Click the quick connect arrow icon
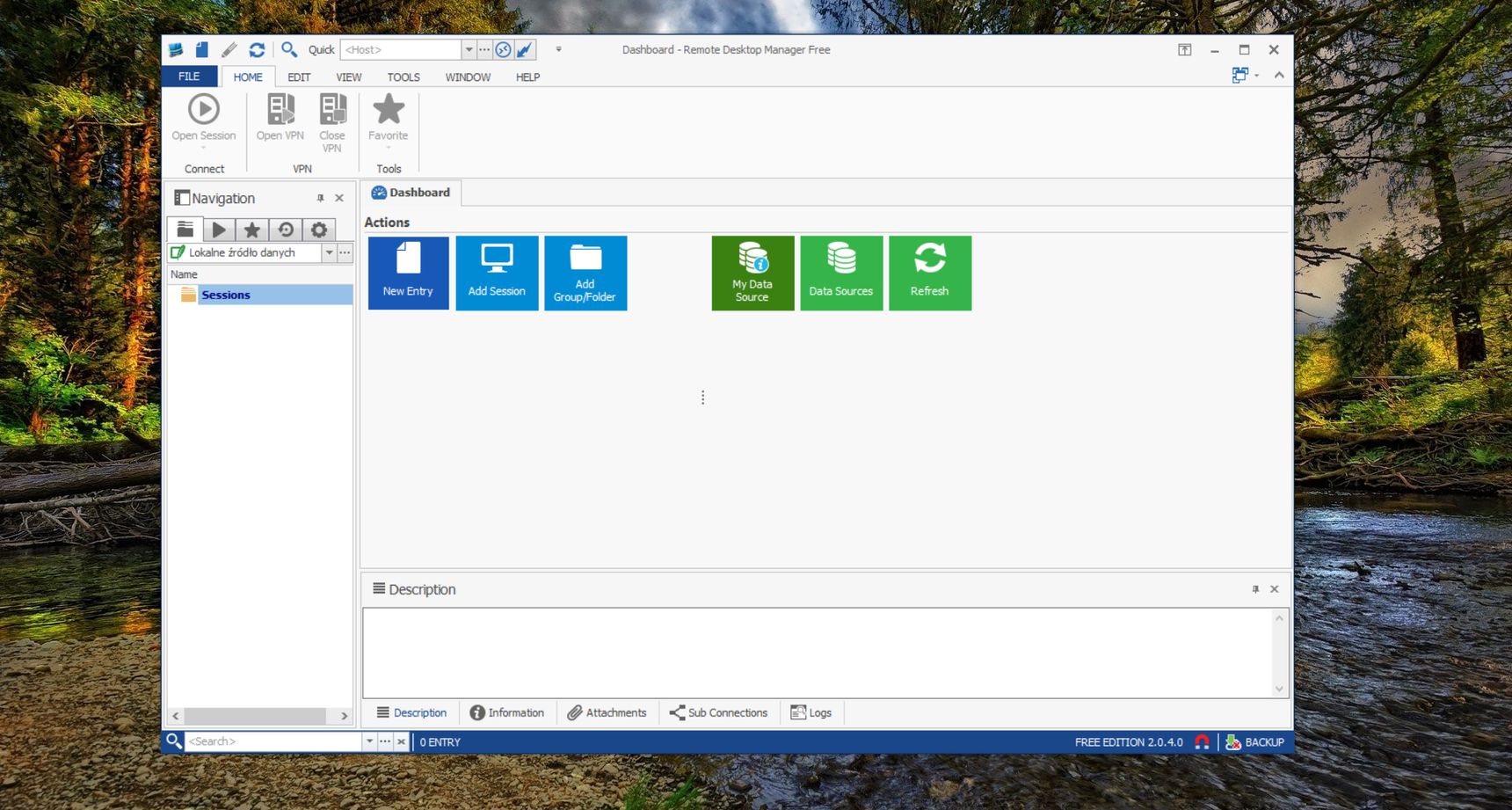1512x810 pixels. (525, 50)
